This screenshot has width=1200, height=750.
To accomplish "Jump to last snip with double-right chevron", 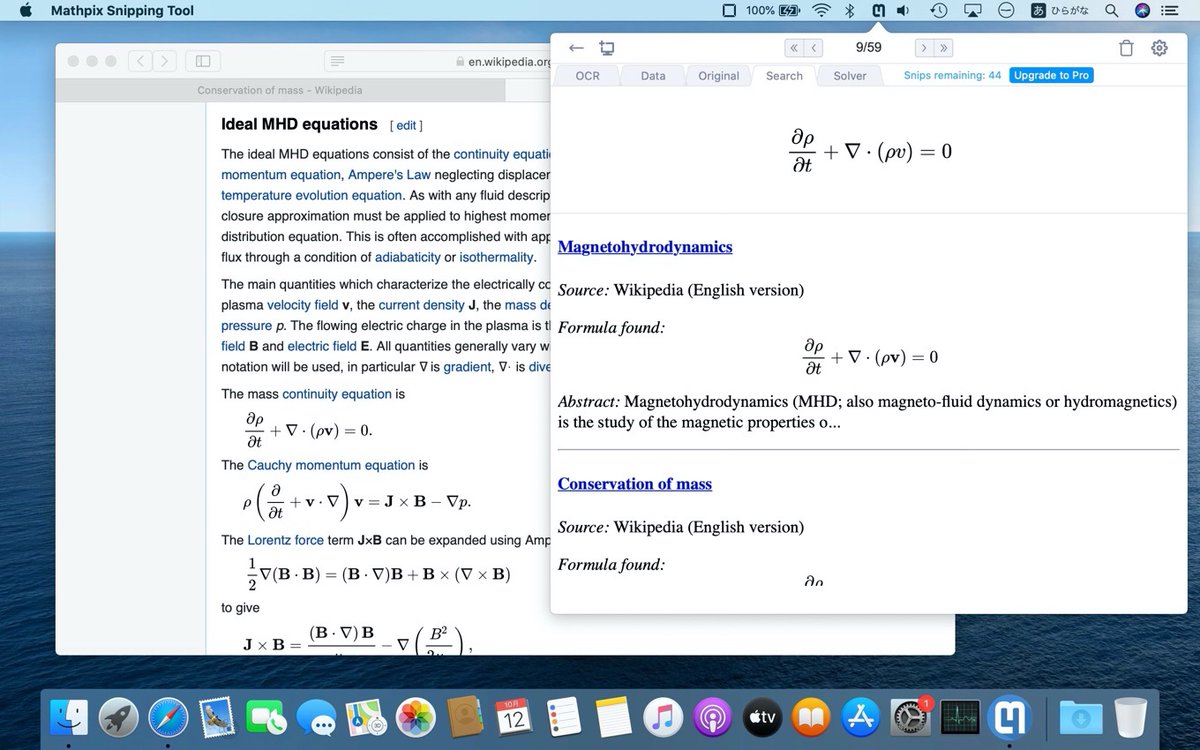I will [x=943, y=48].
